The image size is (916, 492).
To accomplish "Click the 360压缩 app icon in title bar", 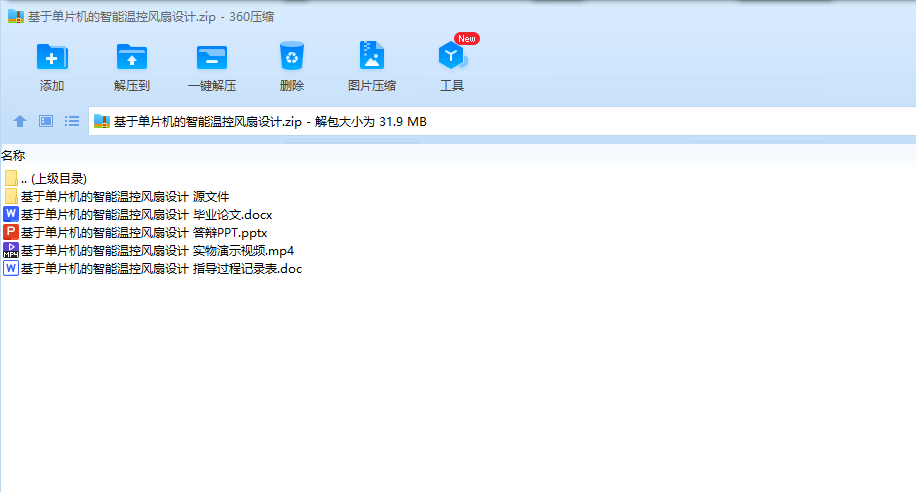I will 16,16.
